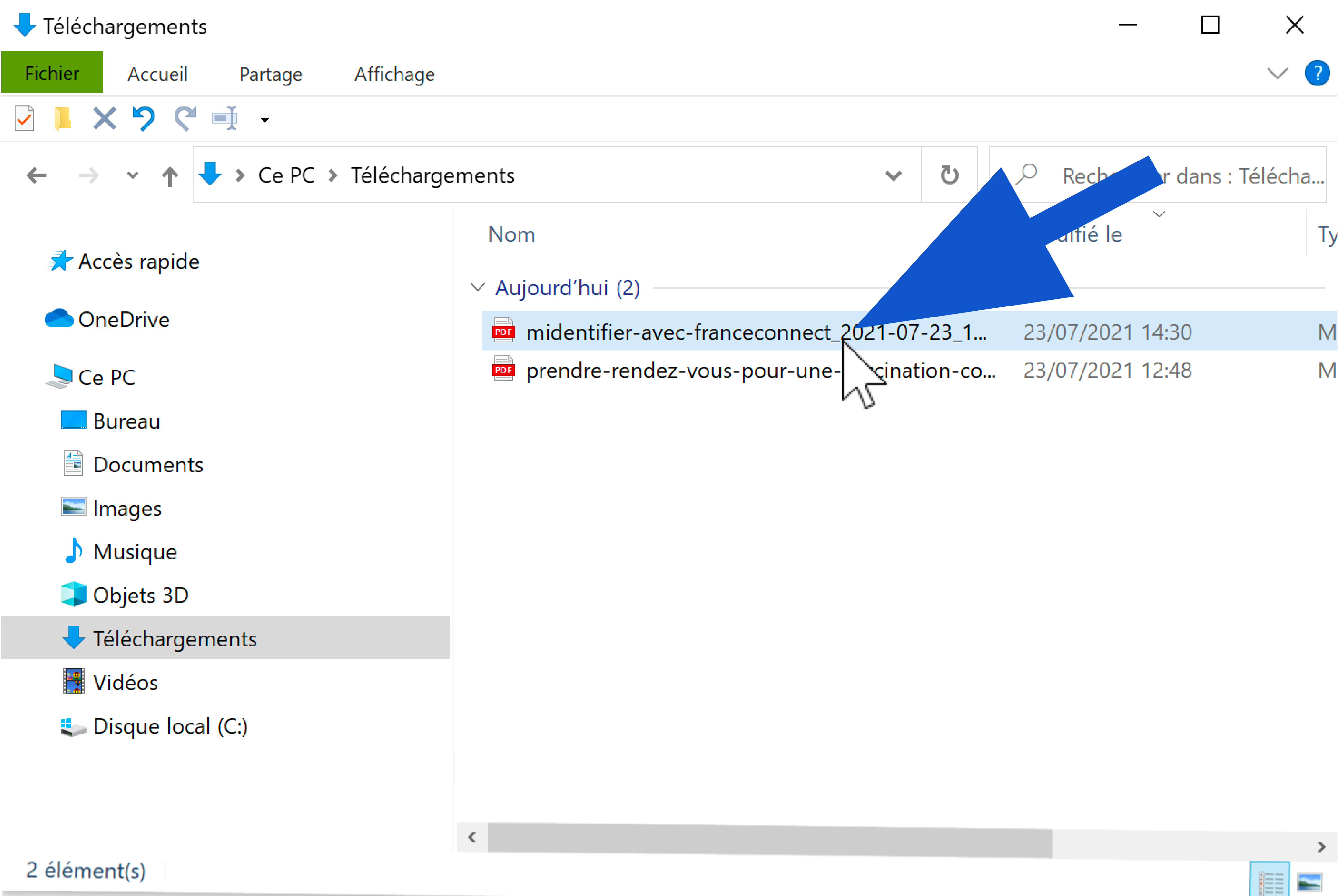Select Téléchargements in the sidebar
Screen dimensions: 1338x896
coord(225,638)
